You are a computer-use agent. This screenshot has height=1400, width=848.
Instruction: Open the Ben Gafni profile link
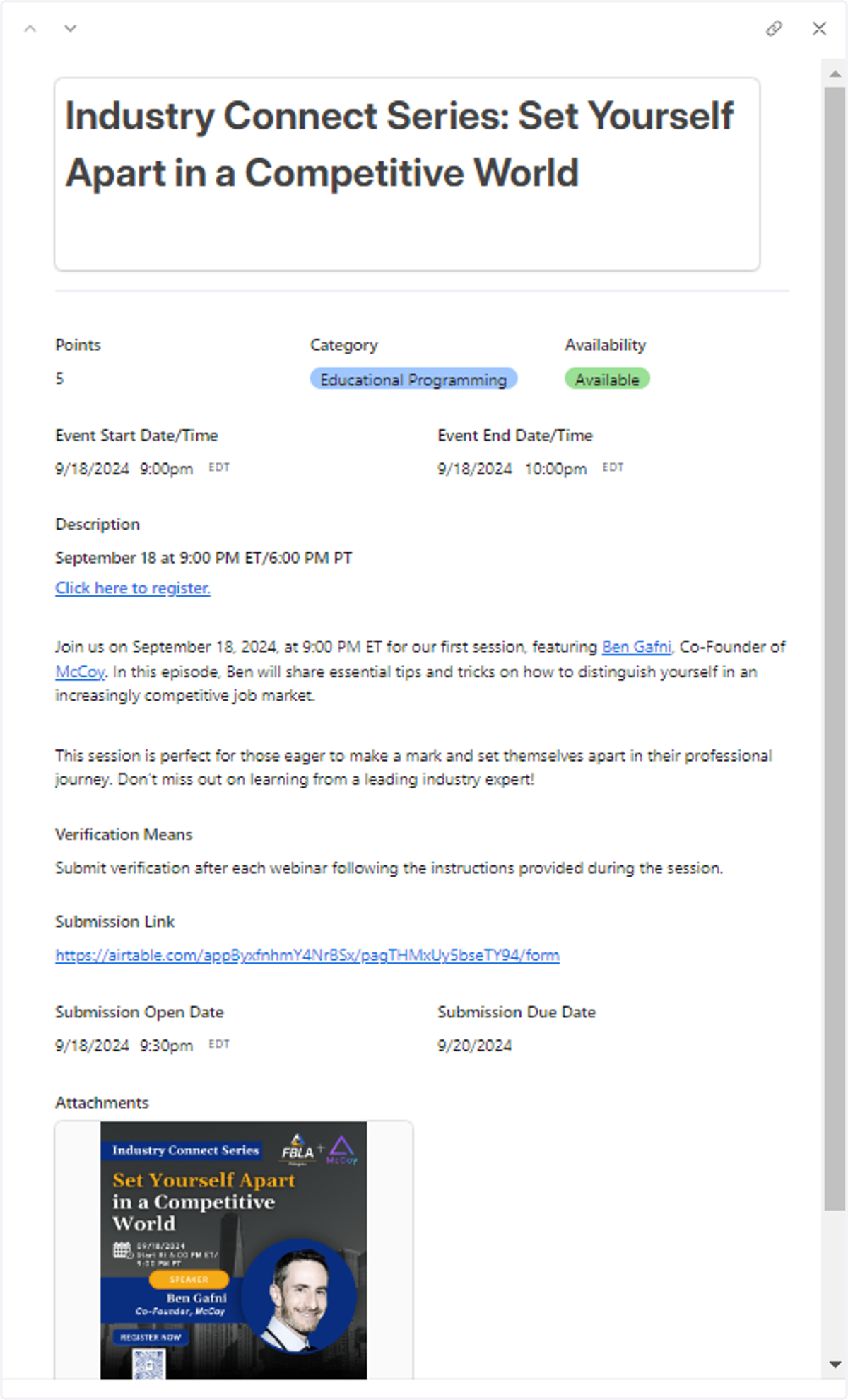pos(636,647)
